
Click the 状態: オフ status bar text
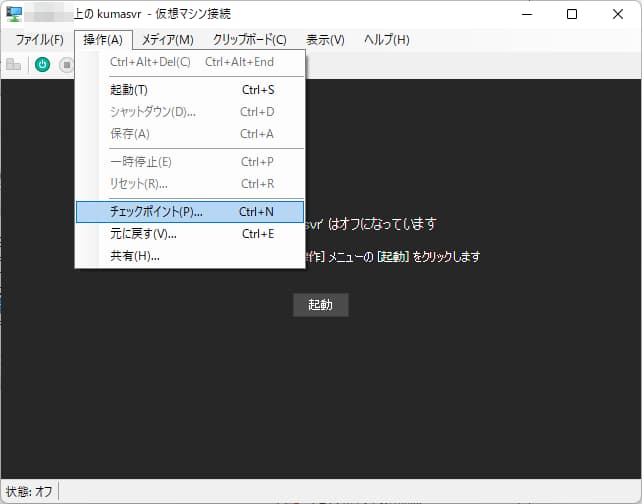click(x=29, y=492)
